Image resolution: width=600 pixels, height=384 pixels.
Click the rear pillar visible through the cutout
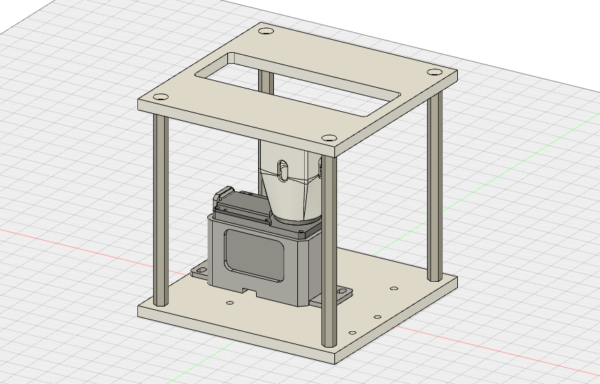[x=266, y=81]
